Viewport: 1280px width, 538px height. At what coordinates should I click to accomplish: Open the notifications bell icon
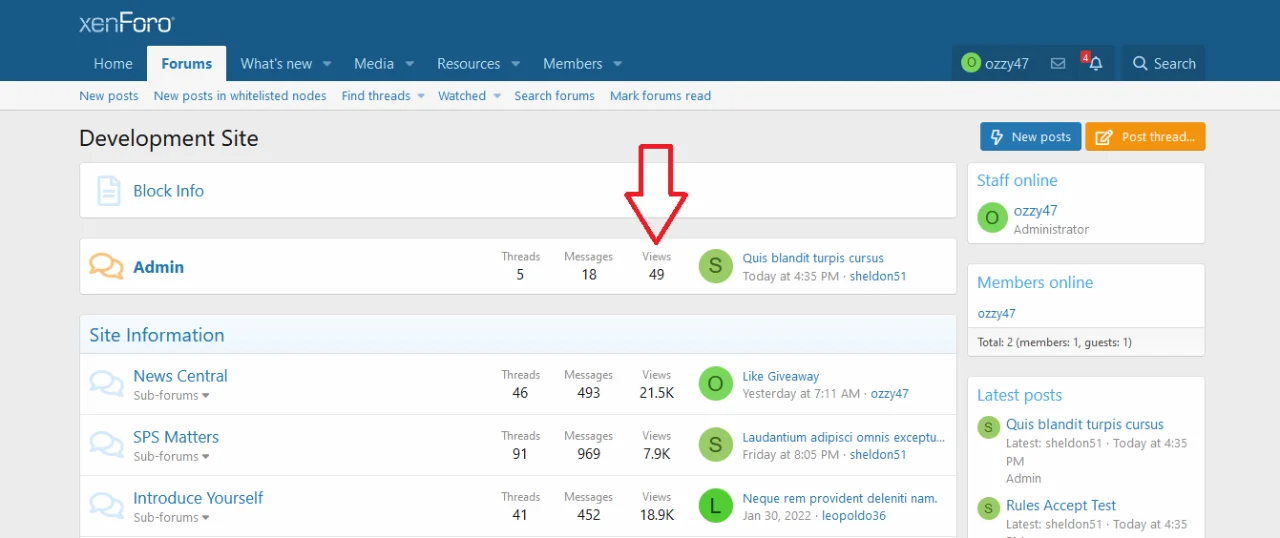tap(1095, 64)
